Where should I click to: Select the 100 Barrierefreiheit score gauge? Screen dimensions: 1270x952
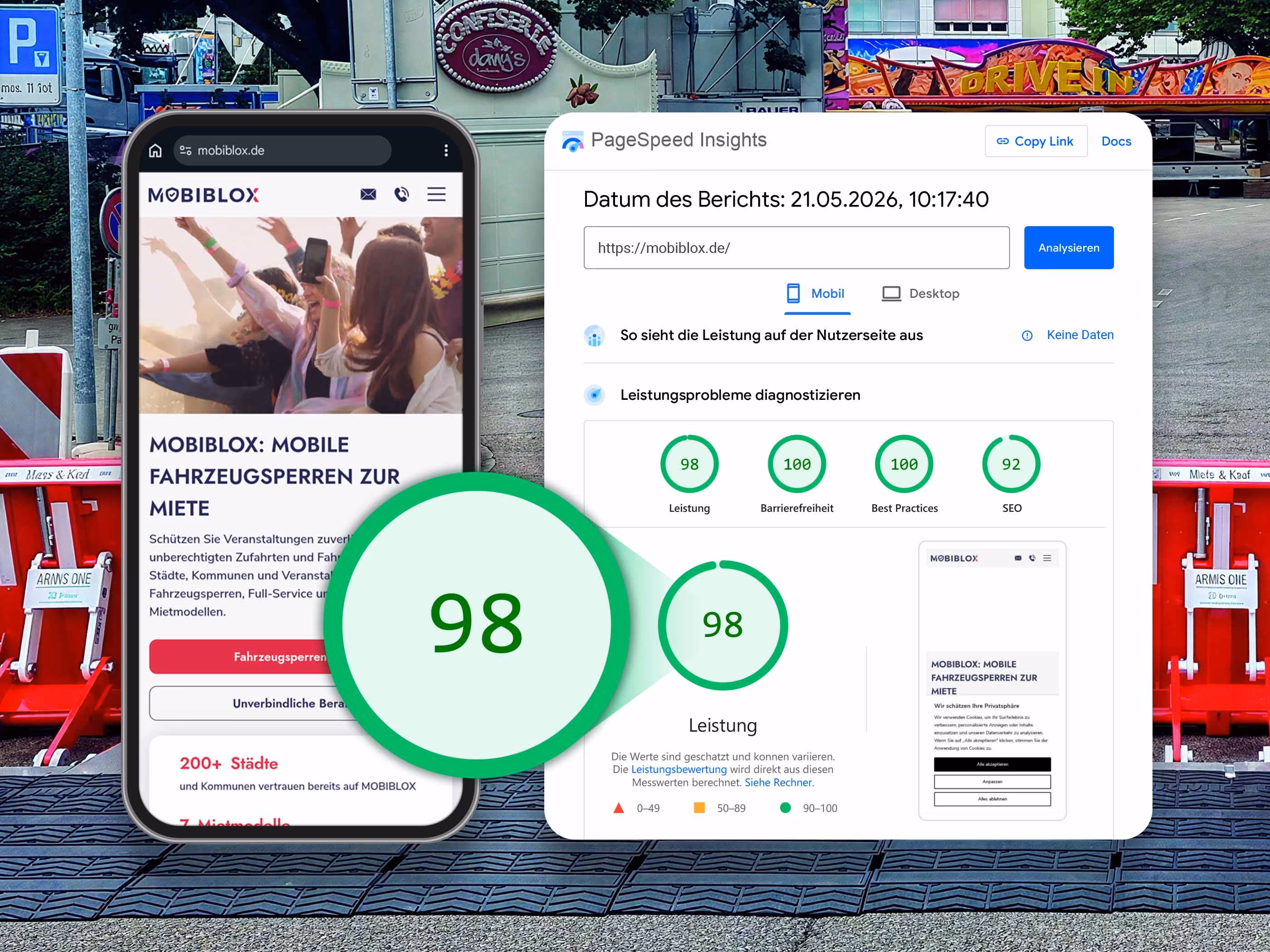[x=796, y=464]
